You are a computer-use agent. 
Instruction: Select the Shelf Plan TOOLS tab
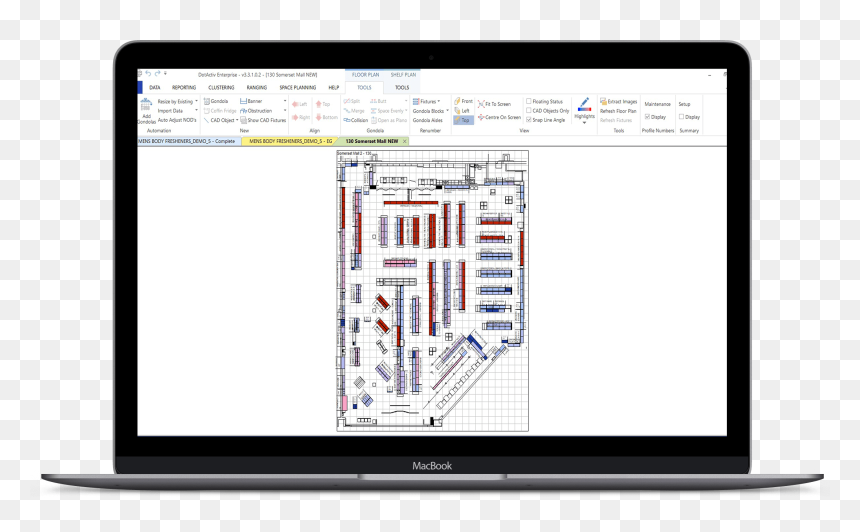click(402, 88)
